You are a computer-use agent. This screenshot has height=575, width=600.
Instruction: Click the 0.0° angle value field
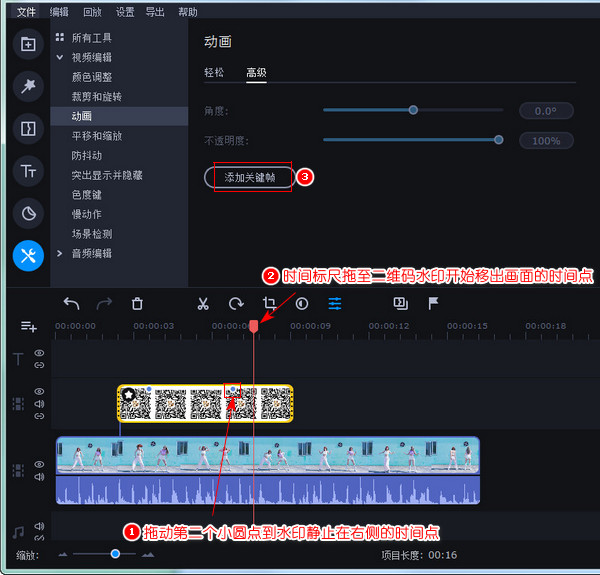(546, 111)
